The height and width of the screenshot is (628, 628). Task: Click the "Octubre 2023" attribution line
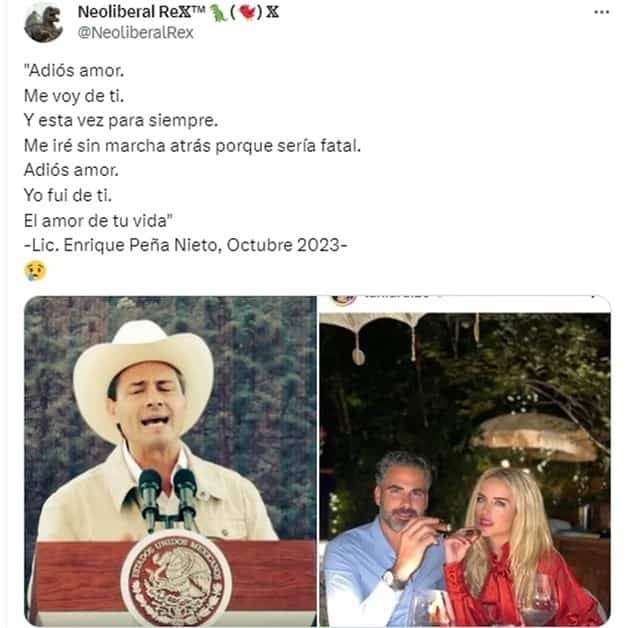(184, 242)
